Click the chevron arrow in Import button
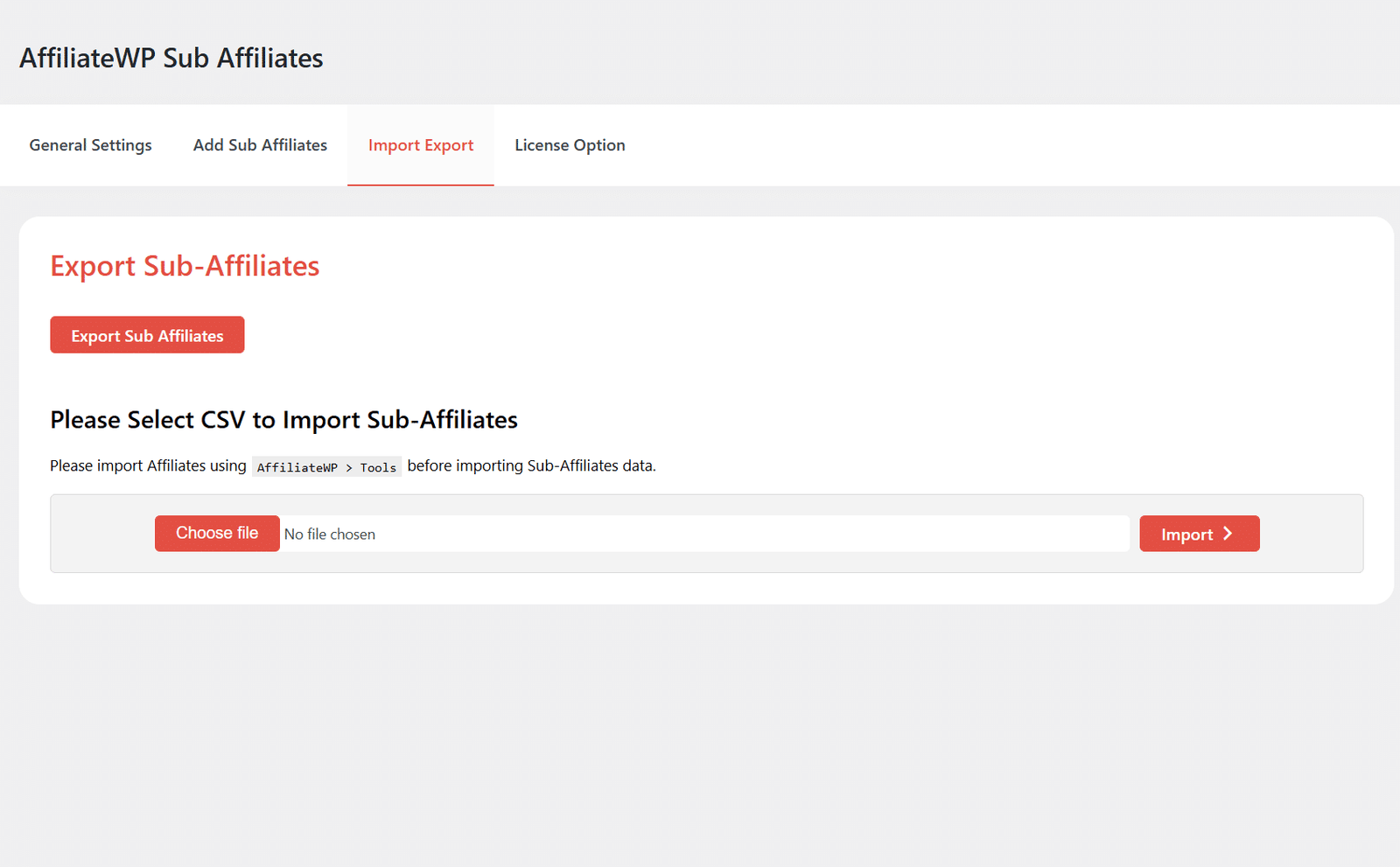This screenshot has height=867, width=1400. (x=1228, y=534)
